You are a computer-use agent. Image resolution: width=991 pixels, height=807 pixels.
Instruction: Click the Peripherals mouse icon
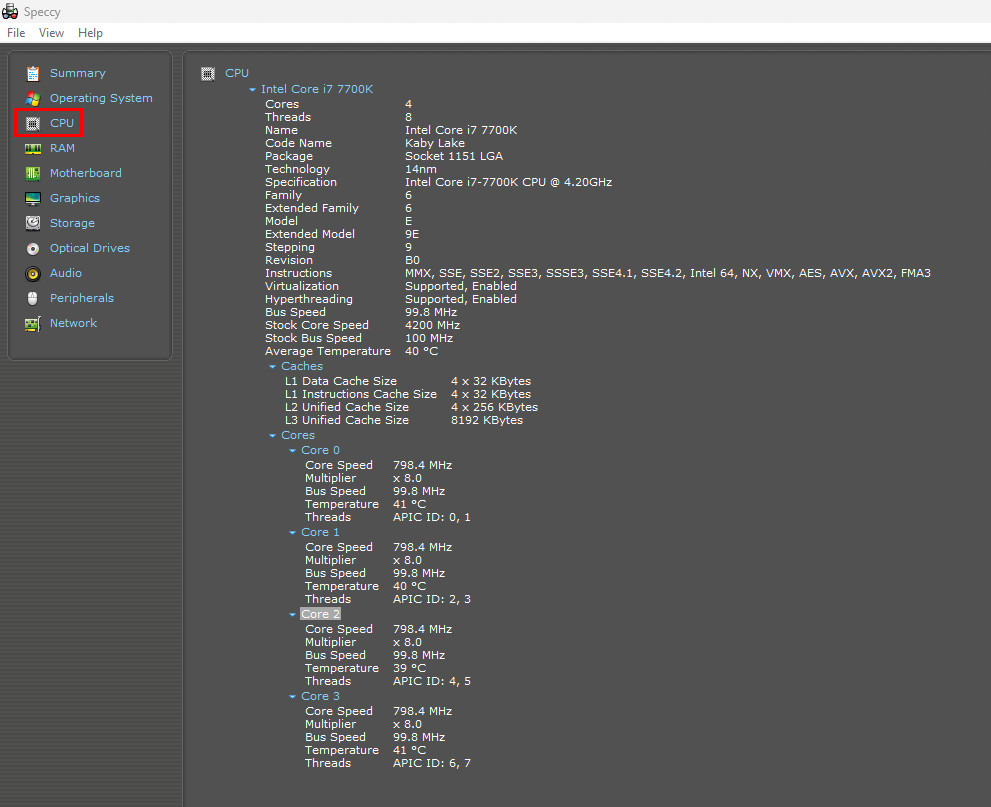(x=33, y=298)
